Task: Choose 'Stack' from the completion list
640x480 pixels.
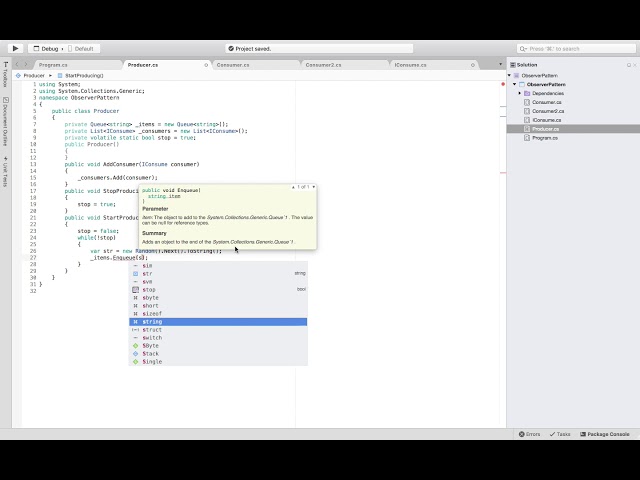Action: tap(218, 354)
